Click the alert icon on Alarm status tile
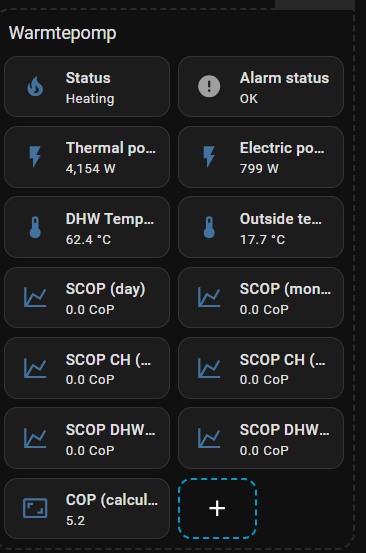Viewport: 366px width, 553px height. pyautogui.click(x=209, y=86)
